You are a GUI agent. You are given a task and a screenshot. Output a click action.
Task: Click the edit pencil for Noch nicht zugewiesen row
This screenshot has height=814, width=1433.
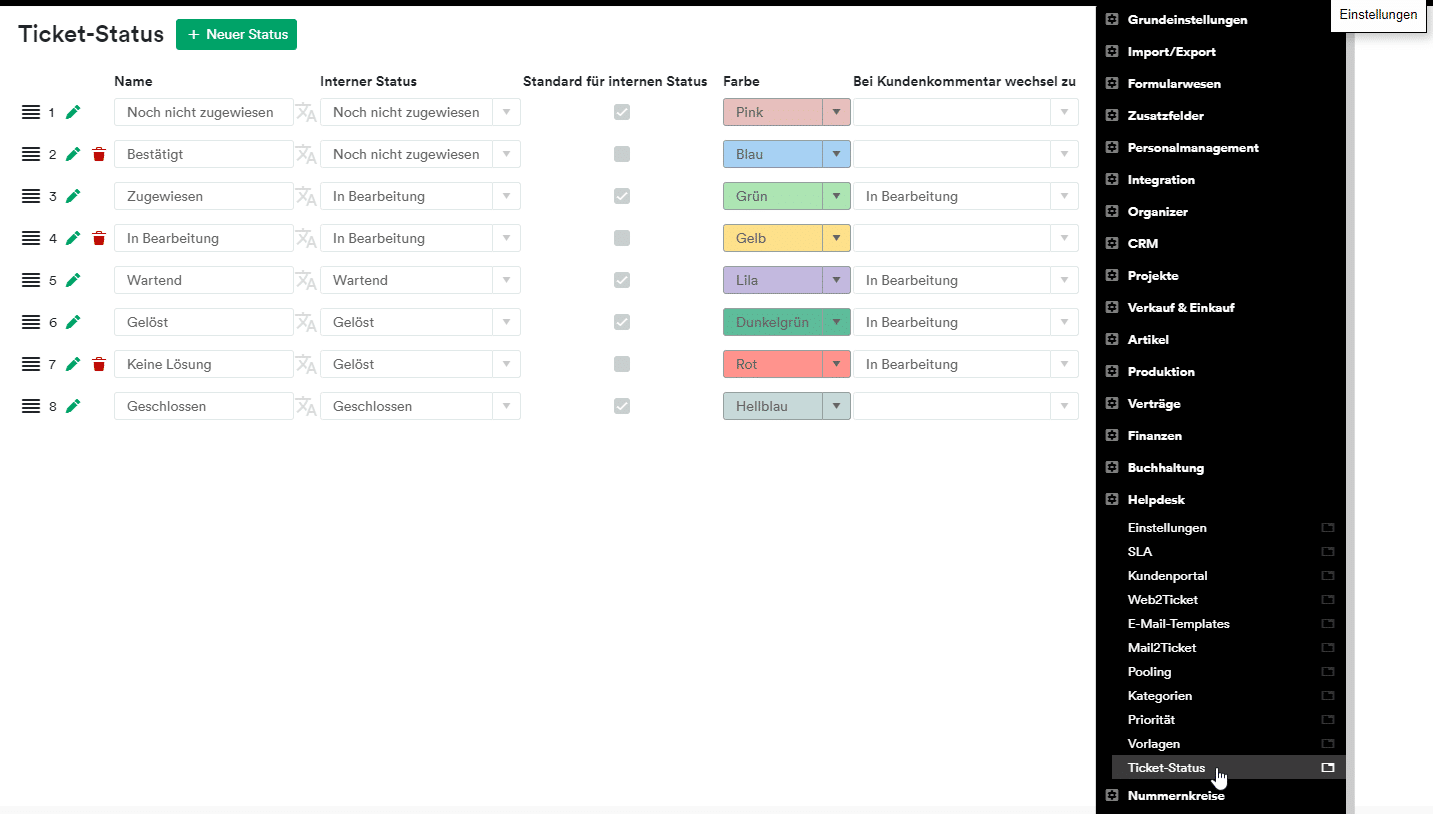pyautogui.click(x=72, y=112)
